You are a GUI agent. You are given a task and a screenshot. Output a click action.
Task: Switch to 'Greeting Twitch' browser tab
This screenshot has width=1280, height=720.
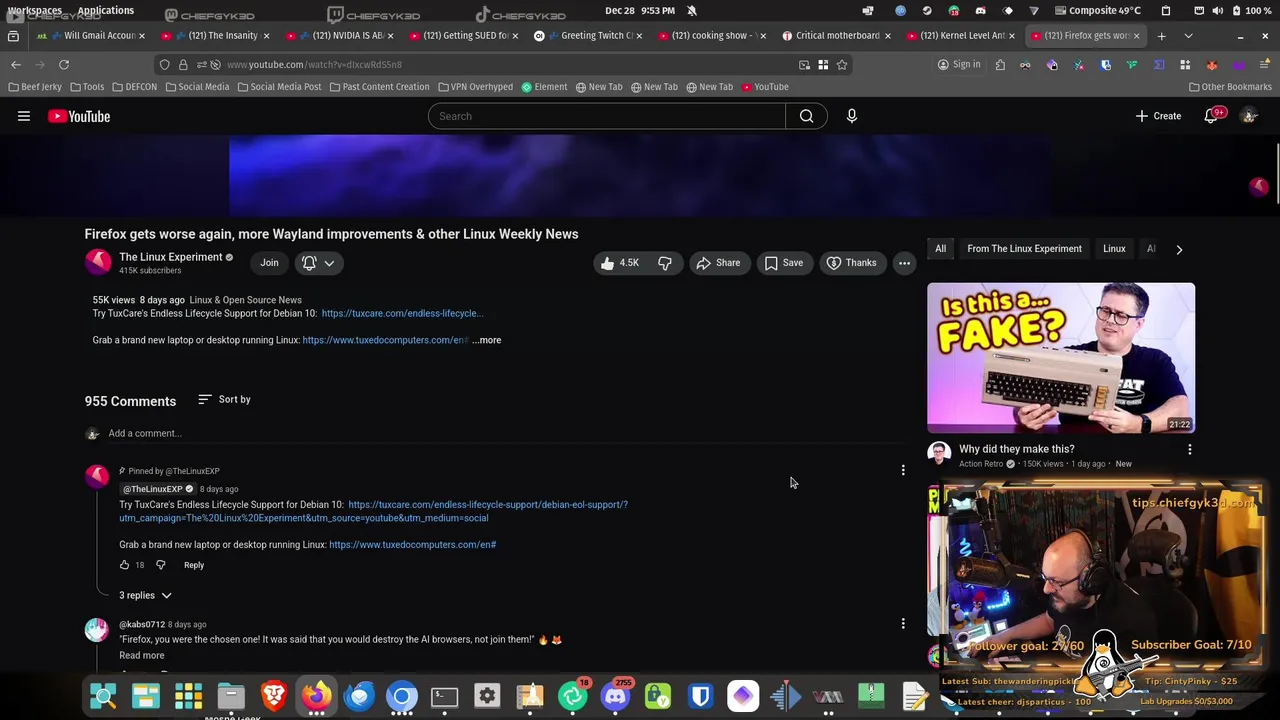[x=588, y=35]
